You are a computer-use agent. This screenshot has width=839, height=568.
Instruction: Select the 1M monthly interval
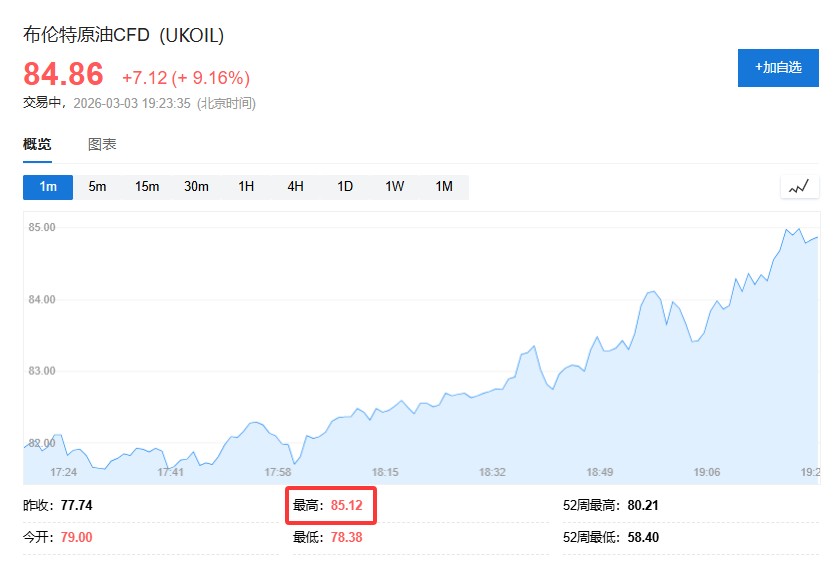(444, 187)
